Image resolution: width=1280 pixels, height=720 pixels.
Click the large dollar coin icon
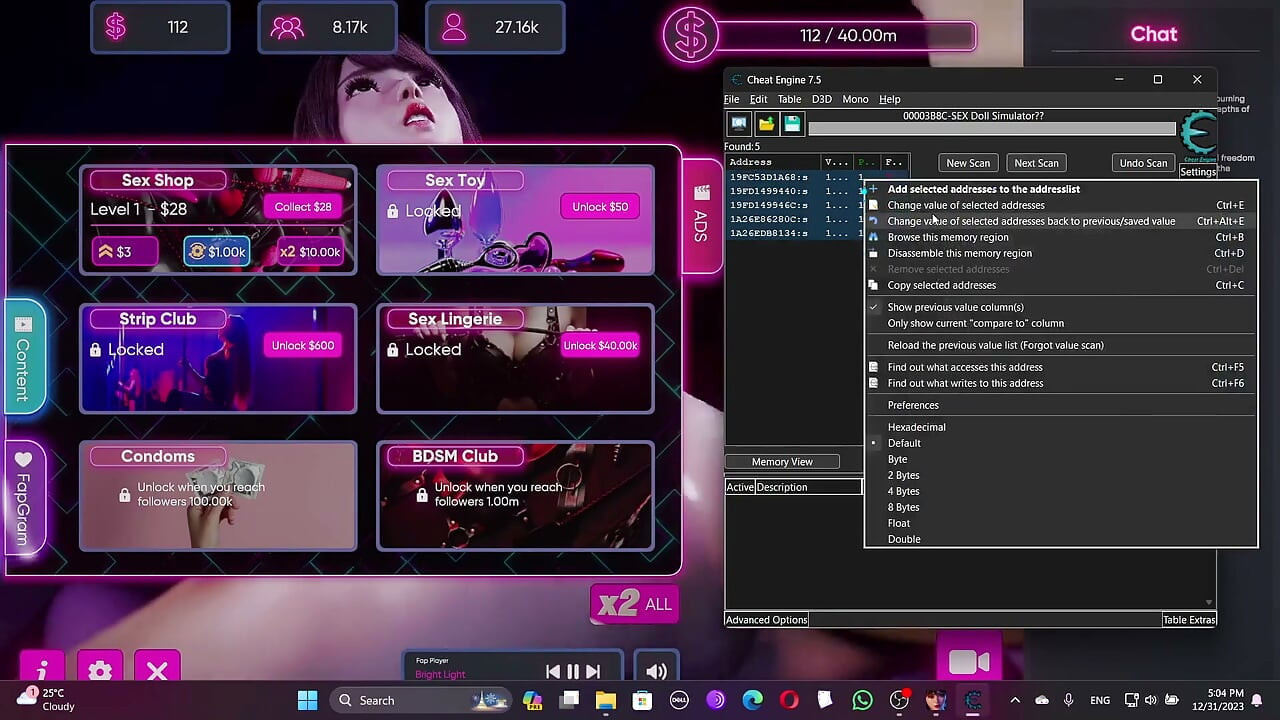pyautogui.click(x=691, y=35)
